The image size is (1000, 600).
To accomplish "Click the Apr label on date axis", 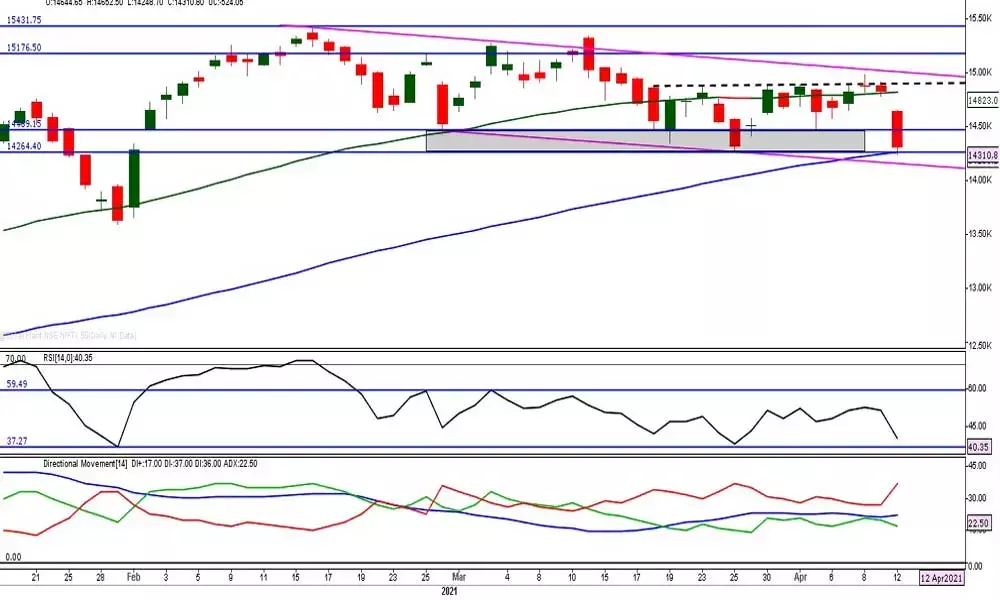I will (800, 577).
